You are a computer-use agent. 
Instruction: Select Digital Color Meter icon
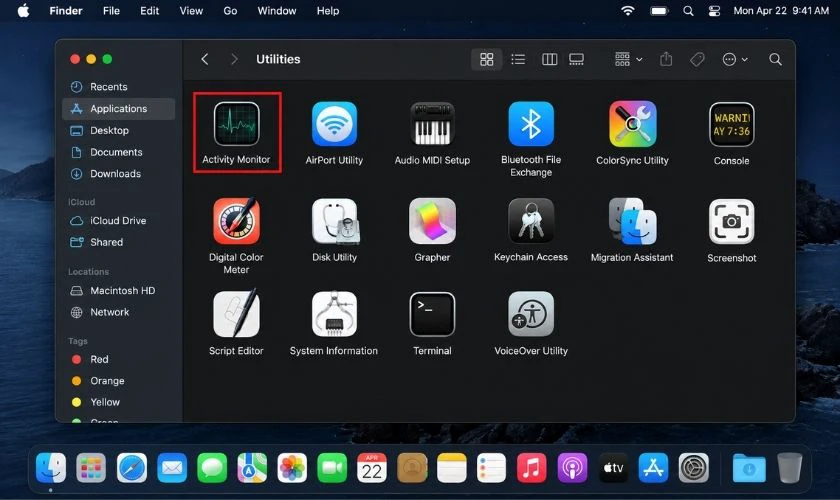[236, 221]
